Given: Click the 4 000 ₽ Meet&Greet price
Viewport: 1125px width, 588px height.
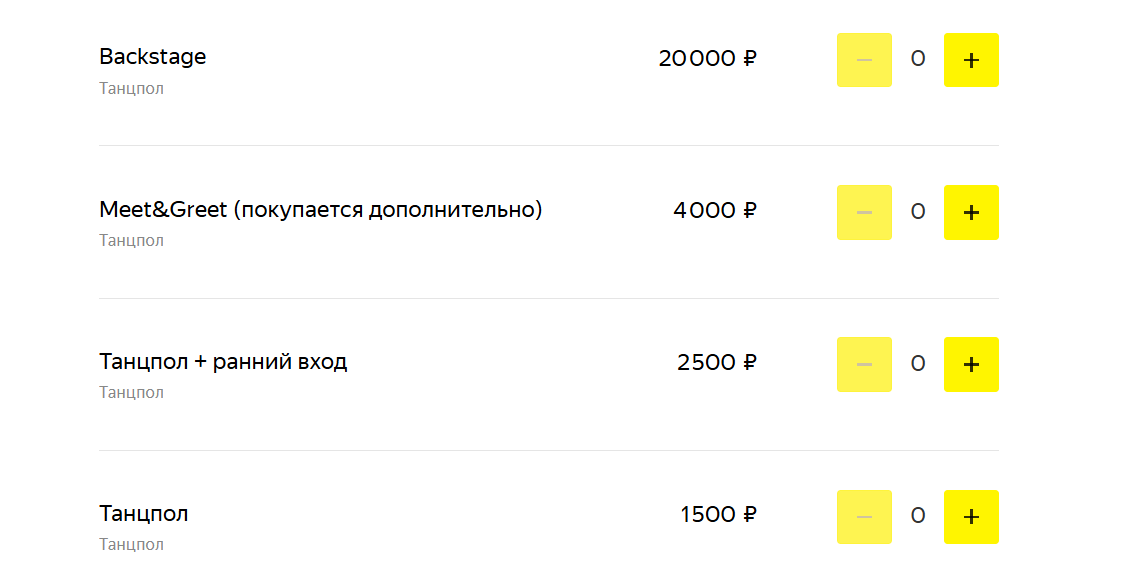Looking at the screenshot, I should coord(714,210).
